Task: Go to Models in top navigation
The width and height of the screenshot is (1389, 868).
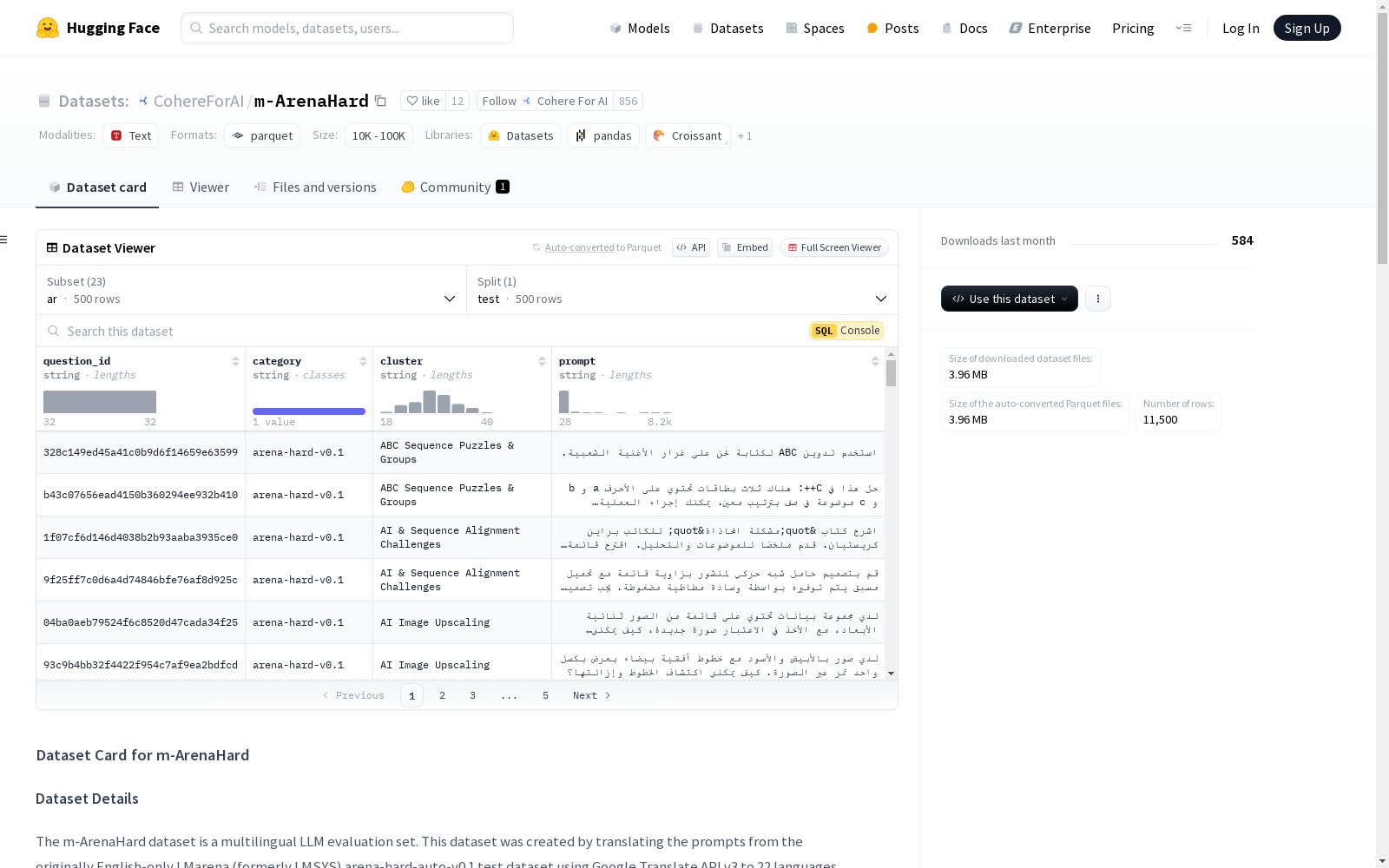Action: click(x=640, y=28)
